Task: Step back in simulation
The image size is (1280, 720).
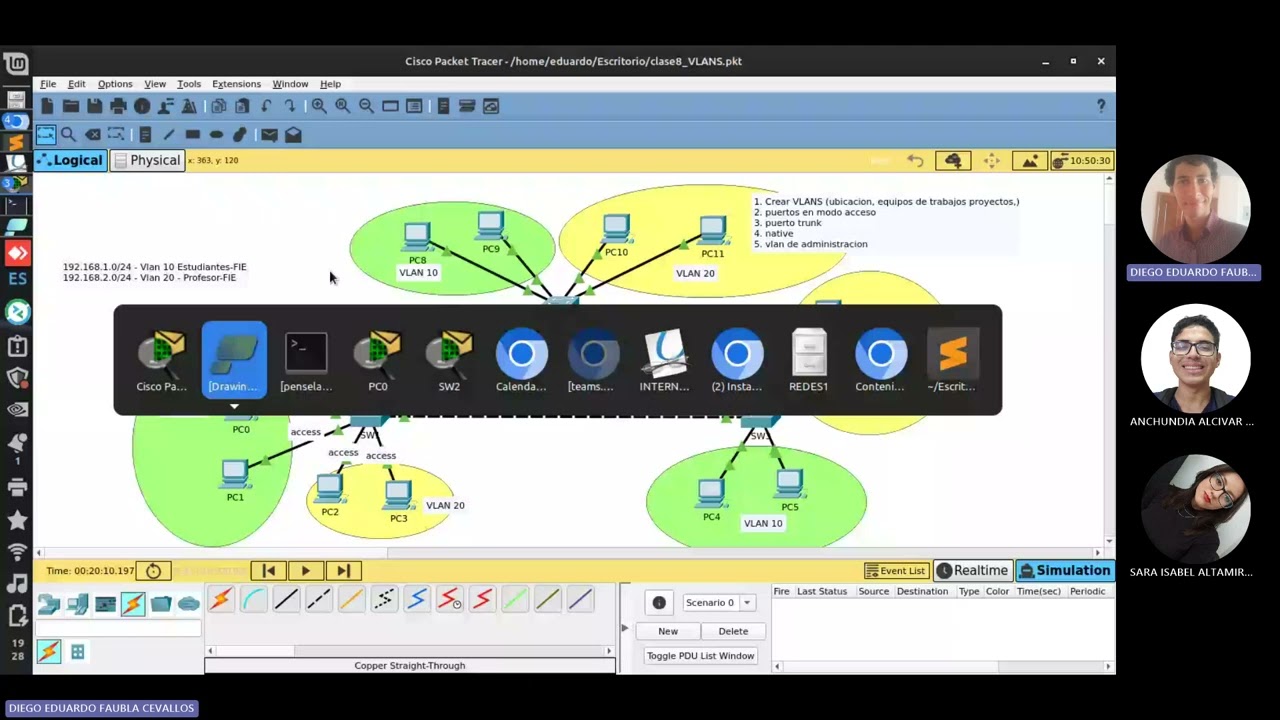Action: click(269, 570)
